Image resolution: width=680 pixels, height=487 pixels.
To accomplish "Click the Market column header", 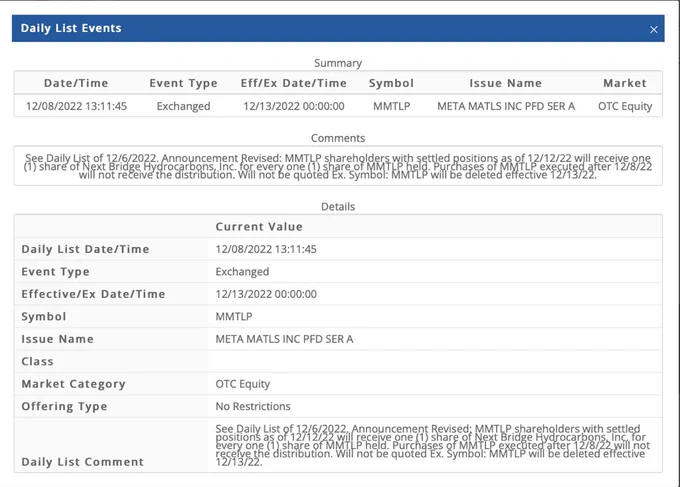I will (625, 83).
